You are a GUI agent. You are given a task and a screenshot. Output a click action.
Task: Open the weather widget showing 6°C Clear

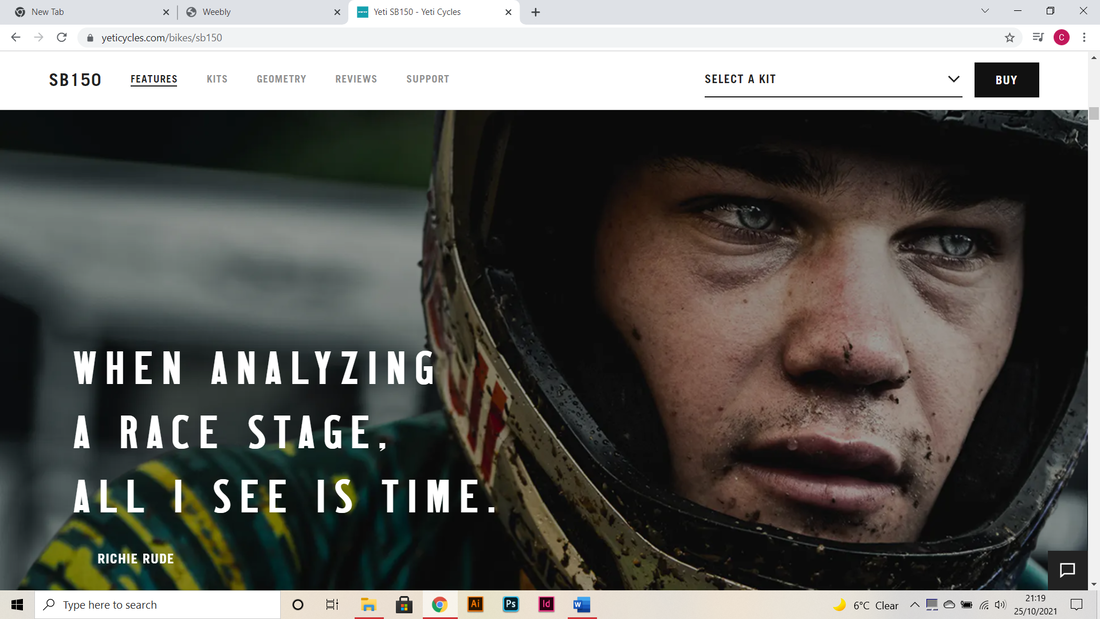click(866, 605)
